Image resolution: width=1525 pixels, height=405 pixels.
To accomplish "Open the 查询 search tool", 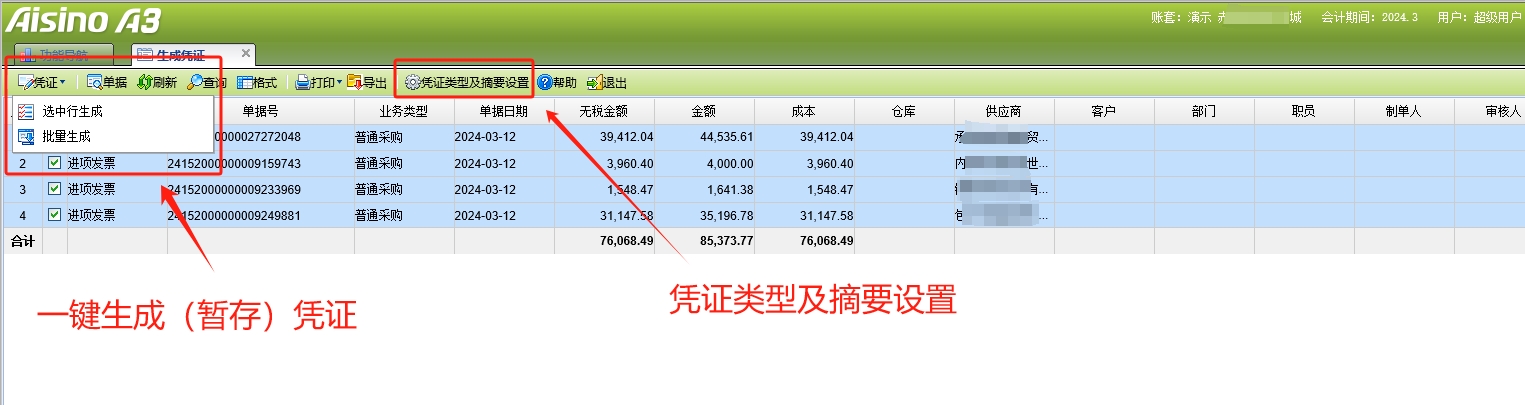I will (x=207, y=82).
